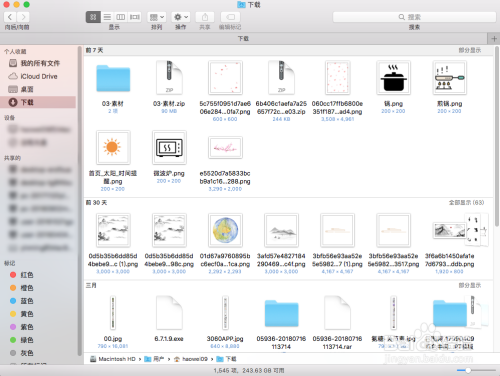Select the 03-素材 folder icon
500x376 pixels.
click(x=113, y=78)
